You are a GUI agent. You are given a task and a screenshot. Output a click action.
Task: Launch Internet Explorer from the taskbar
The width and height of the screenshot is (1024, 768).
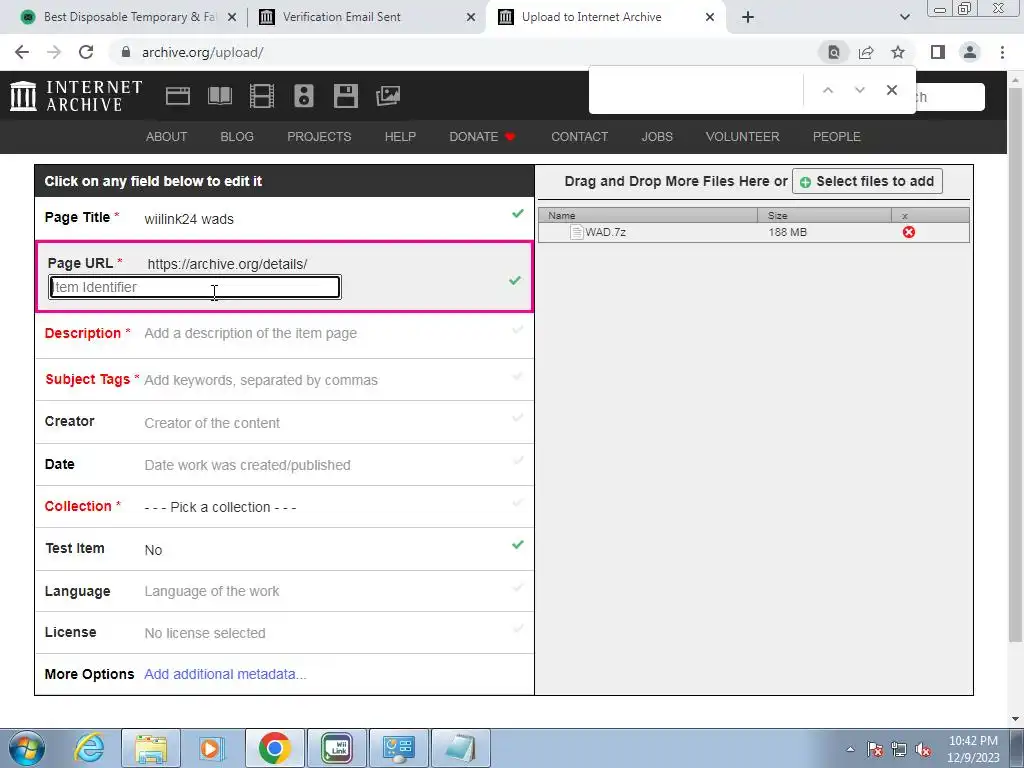89,748
